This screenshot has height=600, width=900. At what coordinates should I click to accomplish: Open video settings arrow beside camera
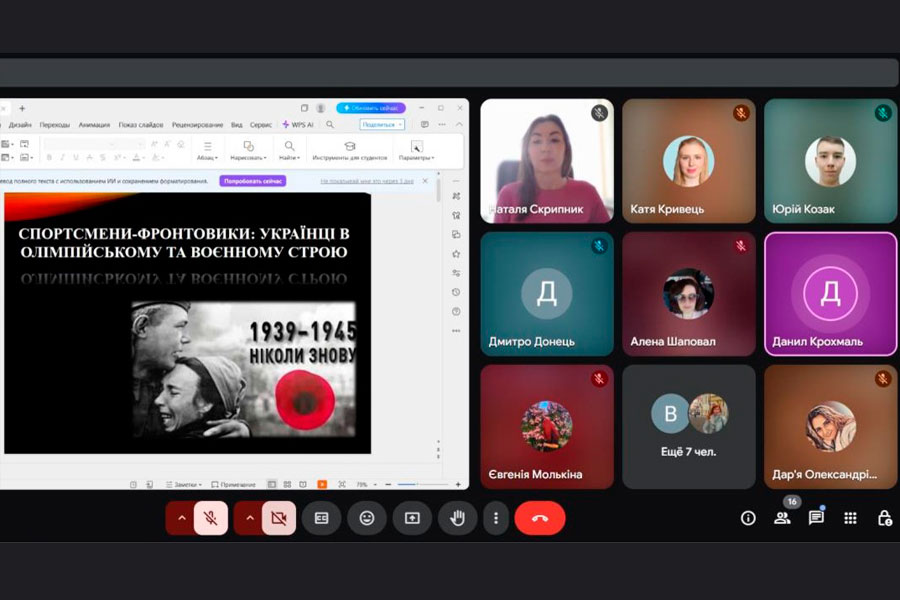tap(250, 518)
